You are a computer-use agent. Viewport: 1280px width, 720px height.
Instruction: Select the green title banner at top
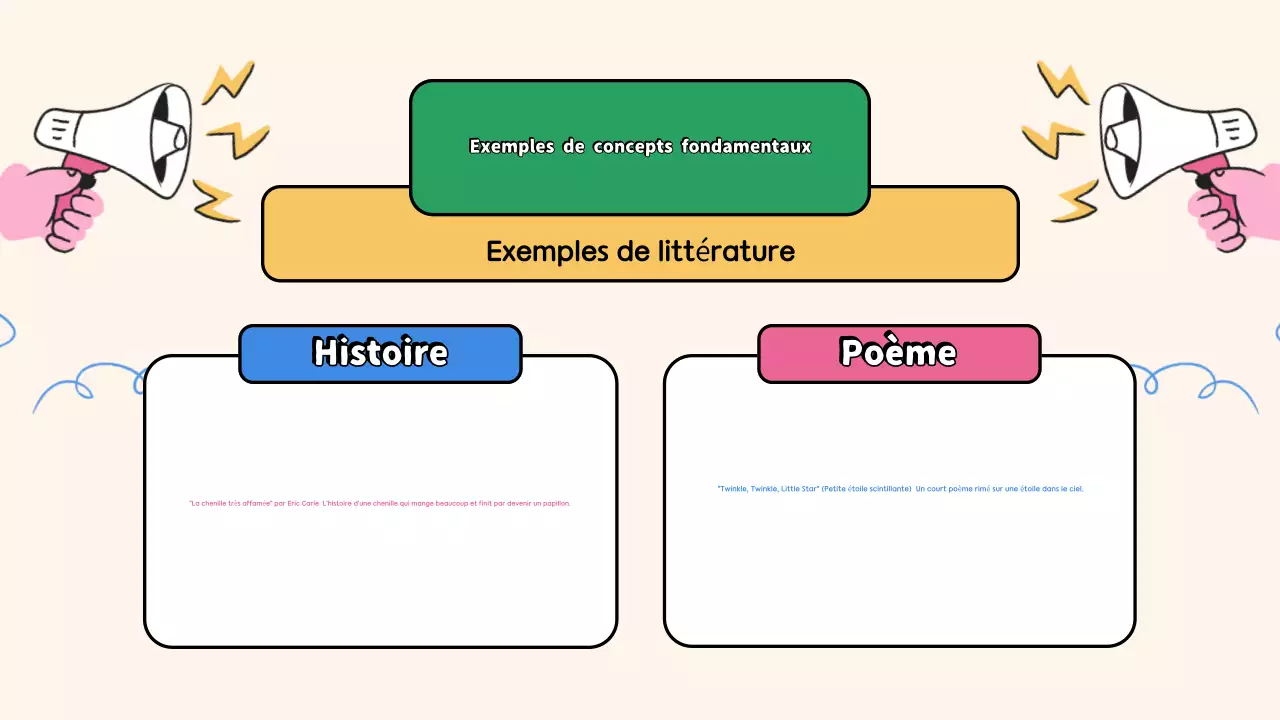(x=640, y=147)
